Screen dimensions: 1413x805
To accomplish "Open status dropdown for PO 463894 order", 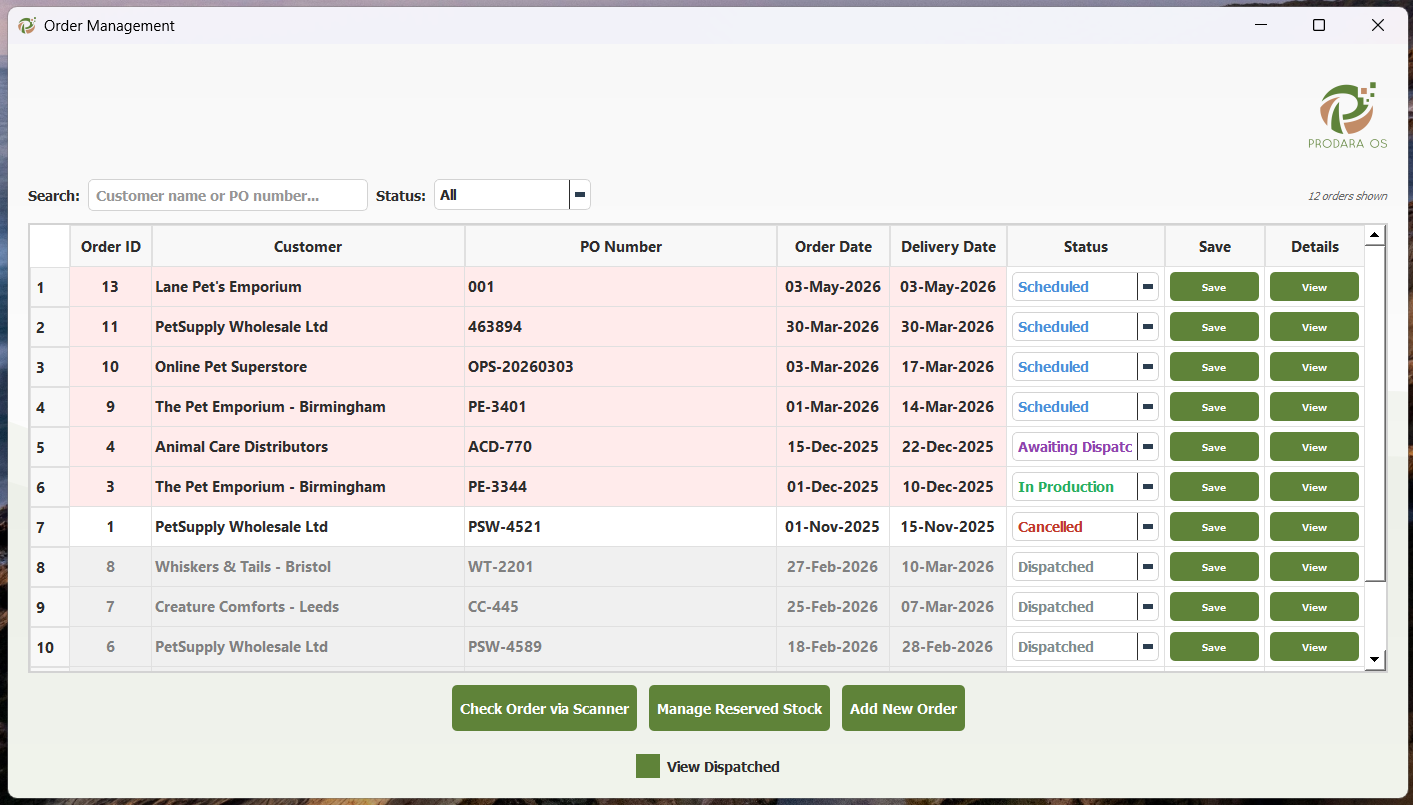I will click(1085, 327).
